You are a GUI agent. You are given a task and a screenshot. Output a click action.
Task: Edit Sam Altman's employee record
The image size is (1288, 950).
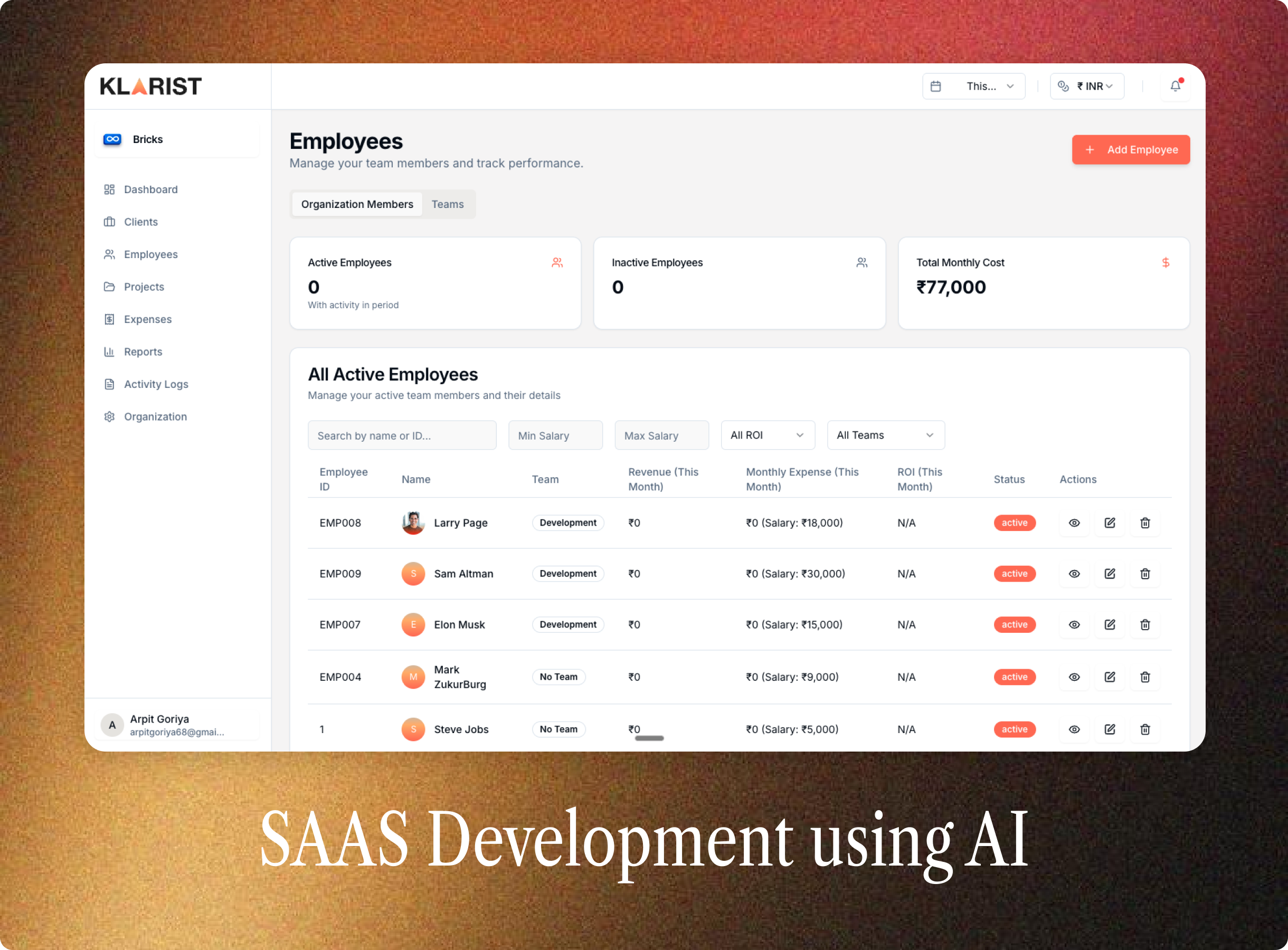(x=1110, y=574)
